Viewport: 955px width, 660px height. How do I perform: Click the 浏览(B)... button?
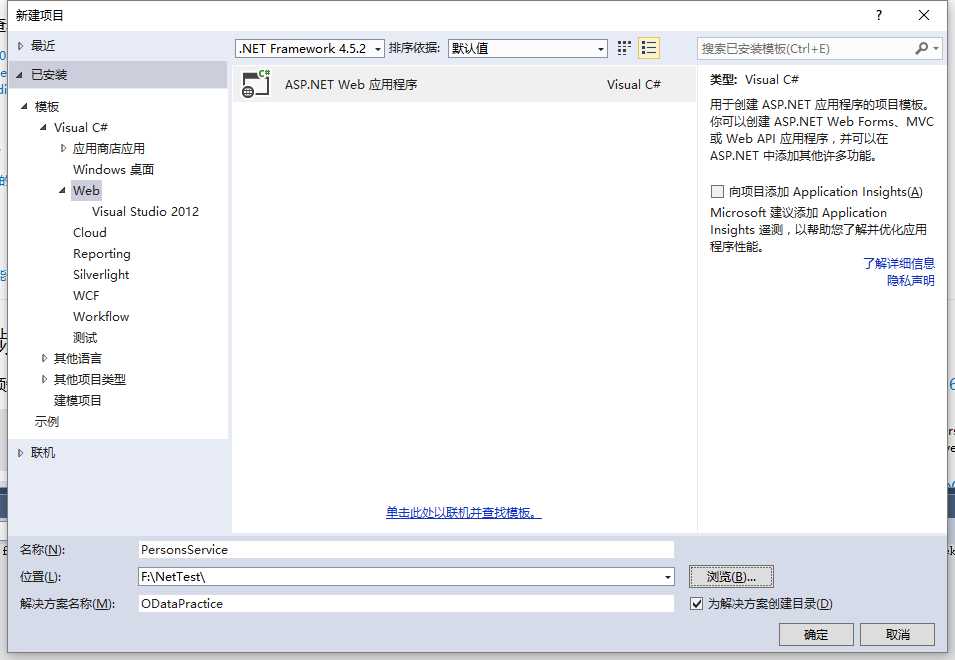(x=731, y=577)
